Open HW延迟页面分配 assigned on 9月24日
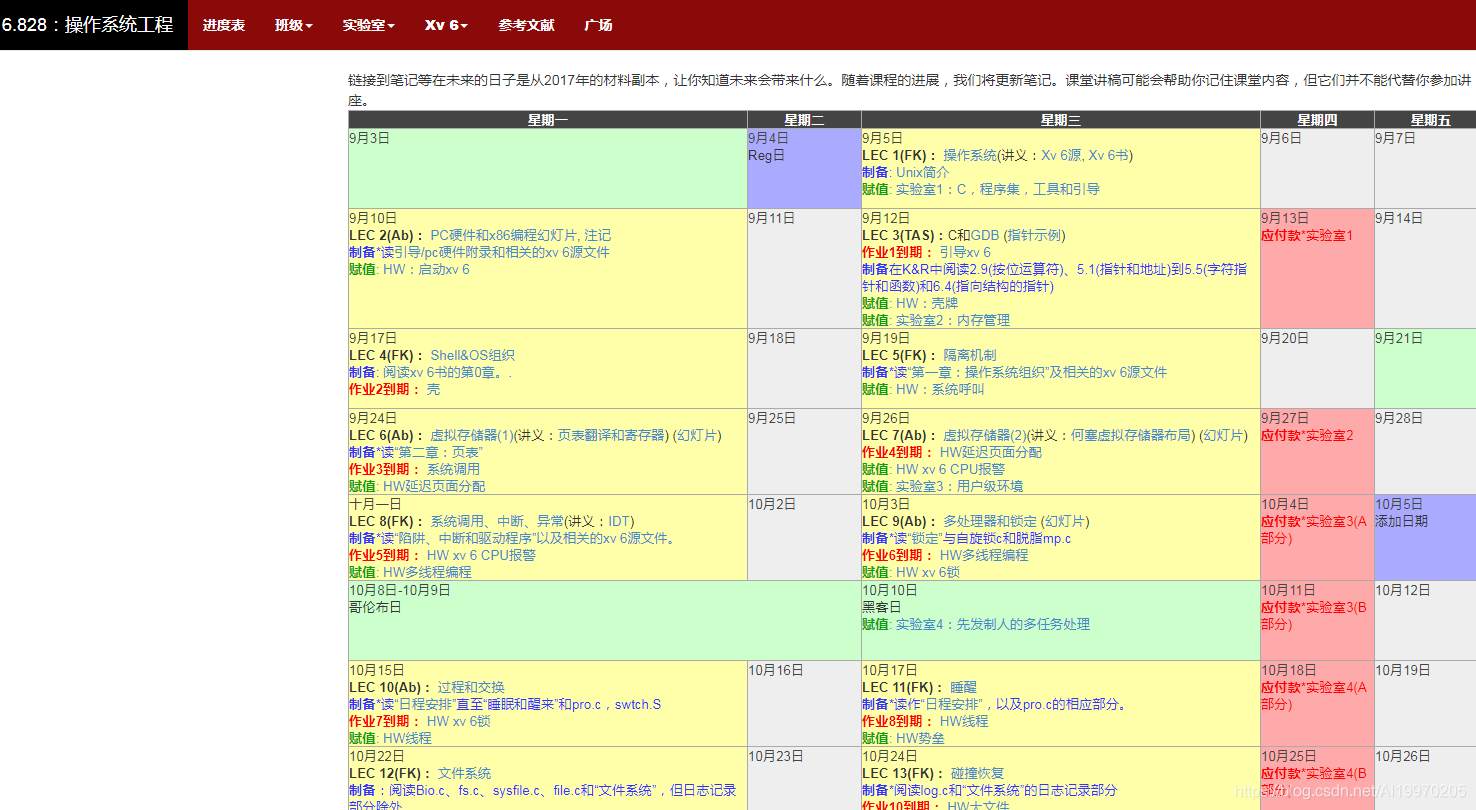This screenshot has width=1476, height=810. [x=434, y=486]
